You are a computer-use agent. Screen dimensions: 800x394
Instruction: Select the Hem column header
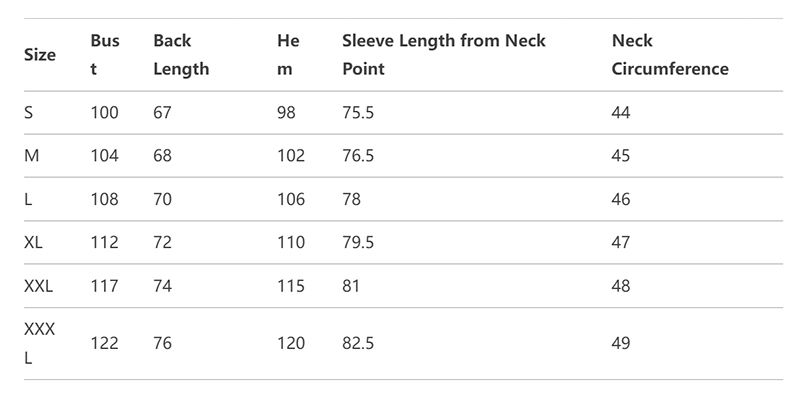[288, 55]
